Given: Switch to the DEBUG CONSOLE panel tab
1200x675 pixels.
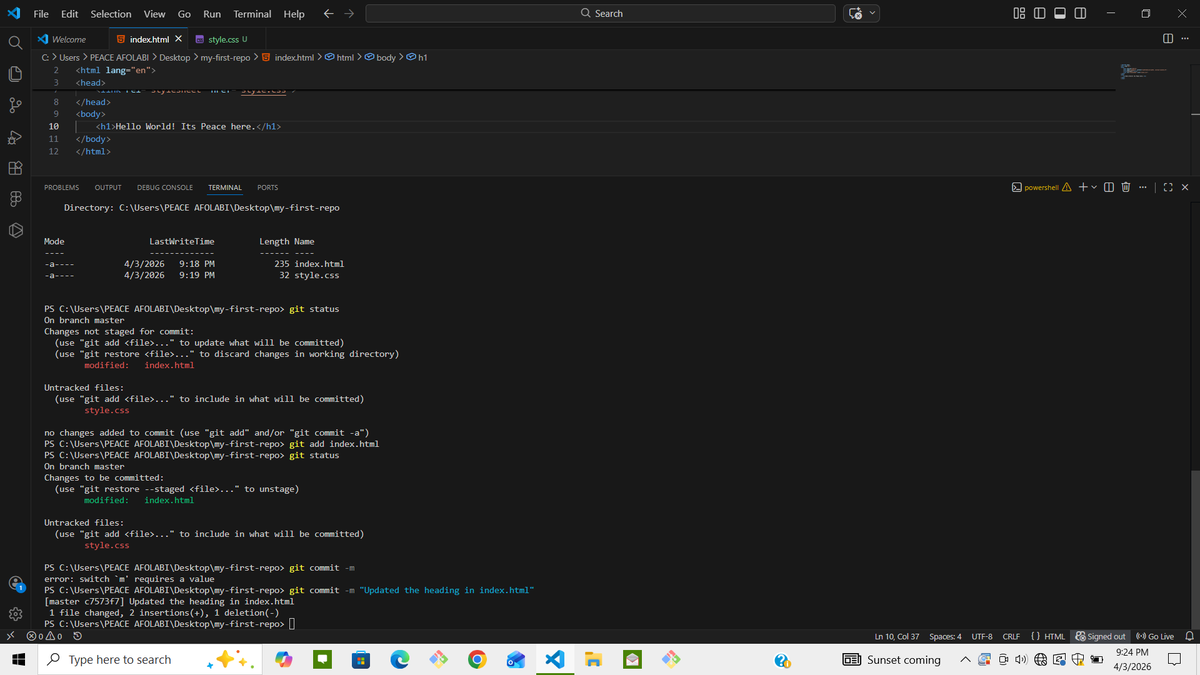Looking at the screenshot, I should (165, 187).
